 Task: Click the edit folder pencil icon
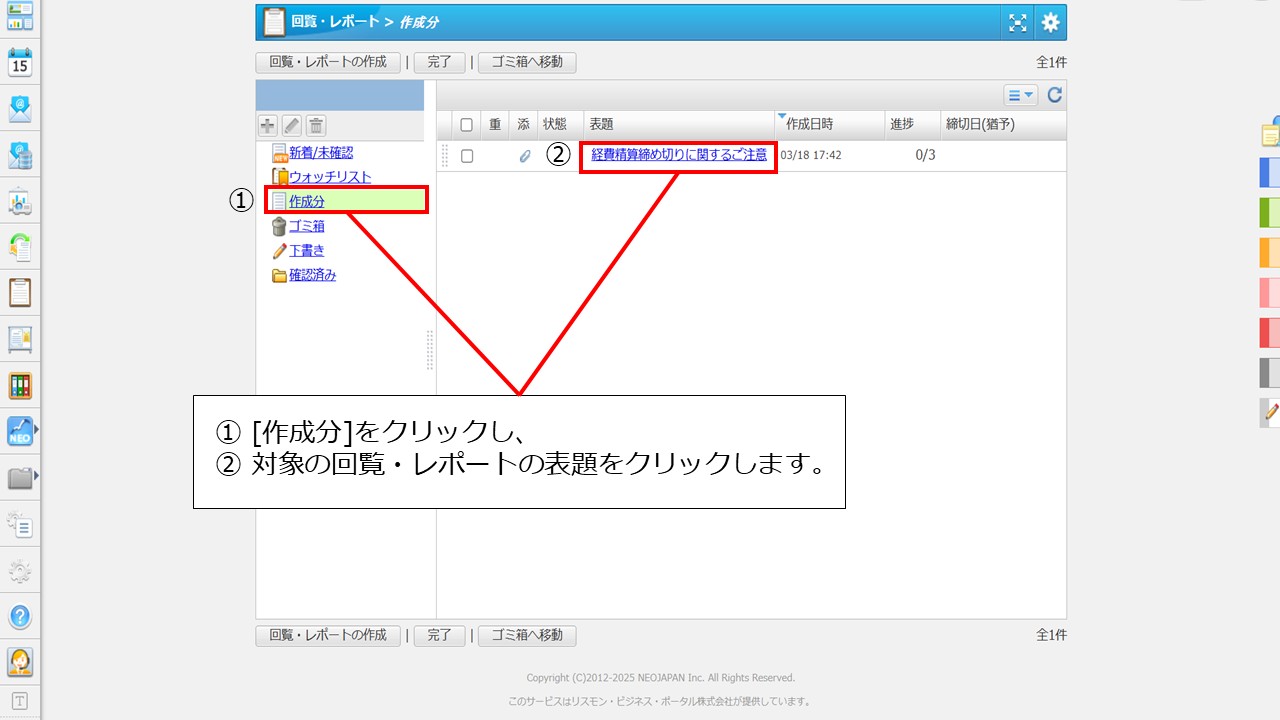(292, 125)
